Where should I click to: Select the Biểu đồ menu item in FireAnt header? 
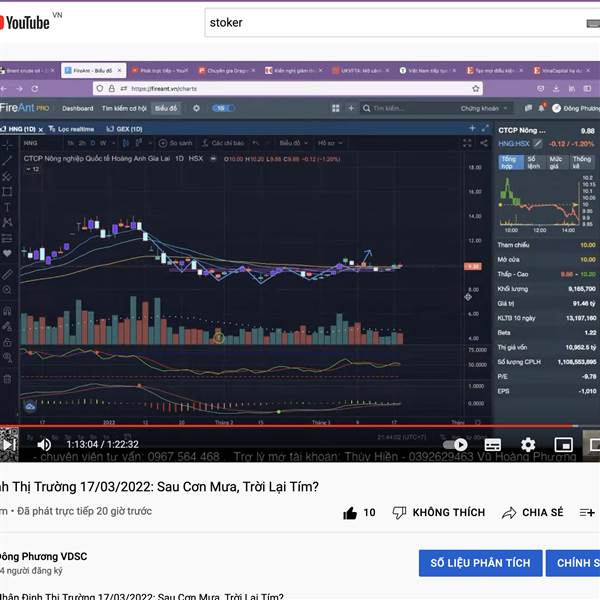point(166,109)
